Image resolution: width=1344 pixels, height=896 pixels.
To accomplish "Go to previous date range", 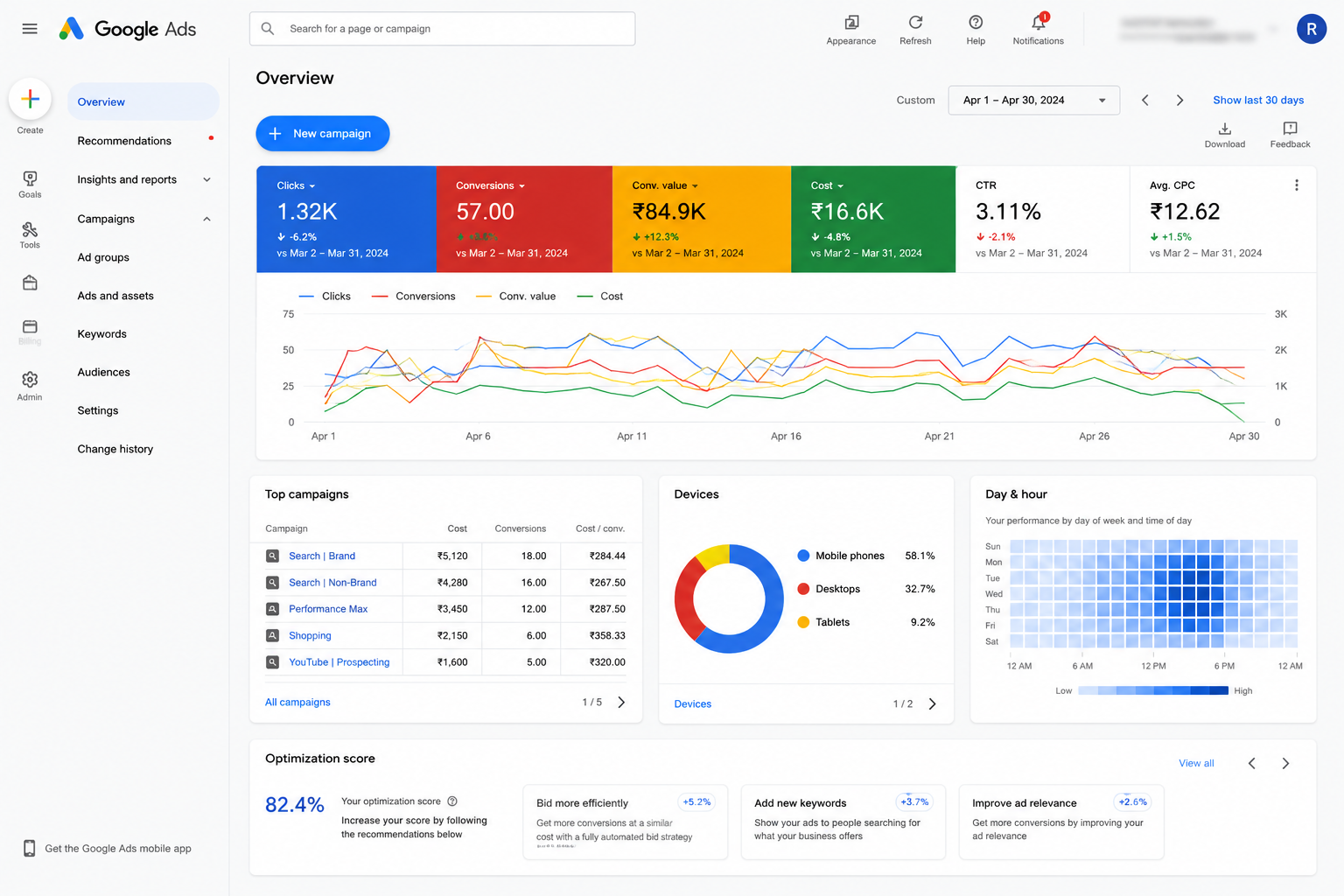I will point(1144,101).
